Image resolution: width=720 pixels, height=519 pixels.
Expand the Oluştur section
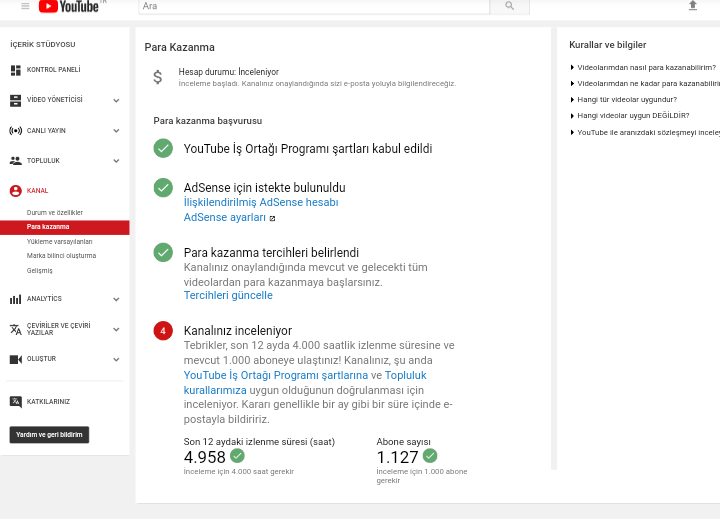116,359
